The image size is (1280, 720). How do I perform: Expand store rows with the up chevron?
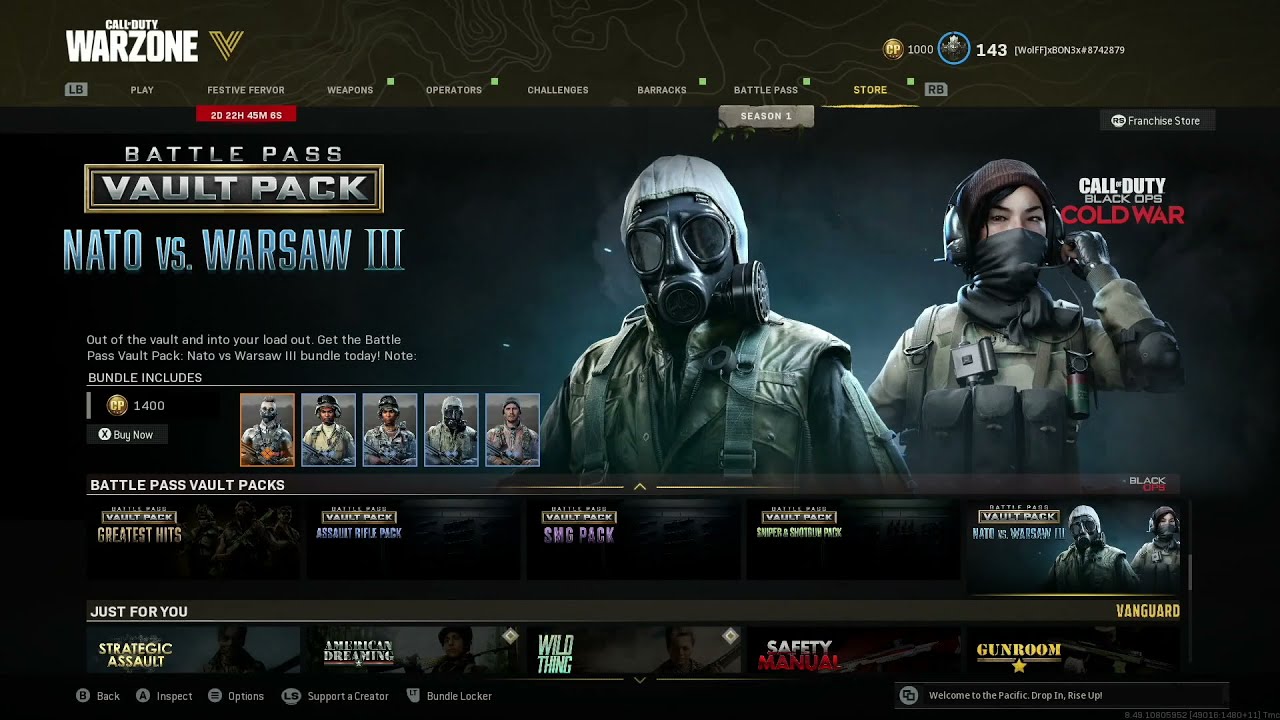click(640, 487)
